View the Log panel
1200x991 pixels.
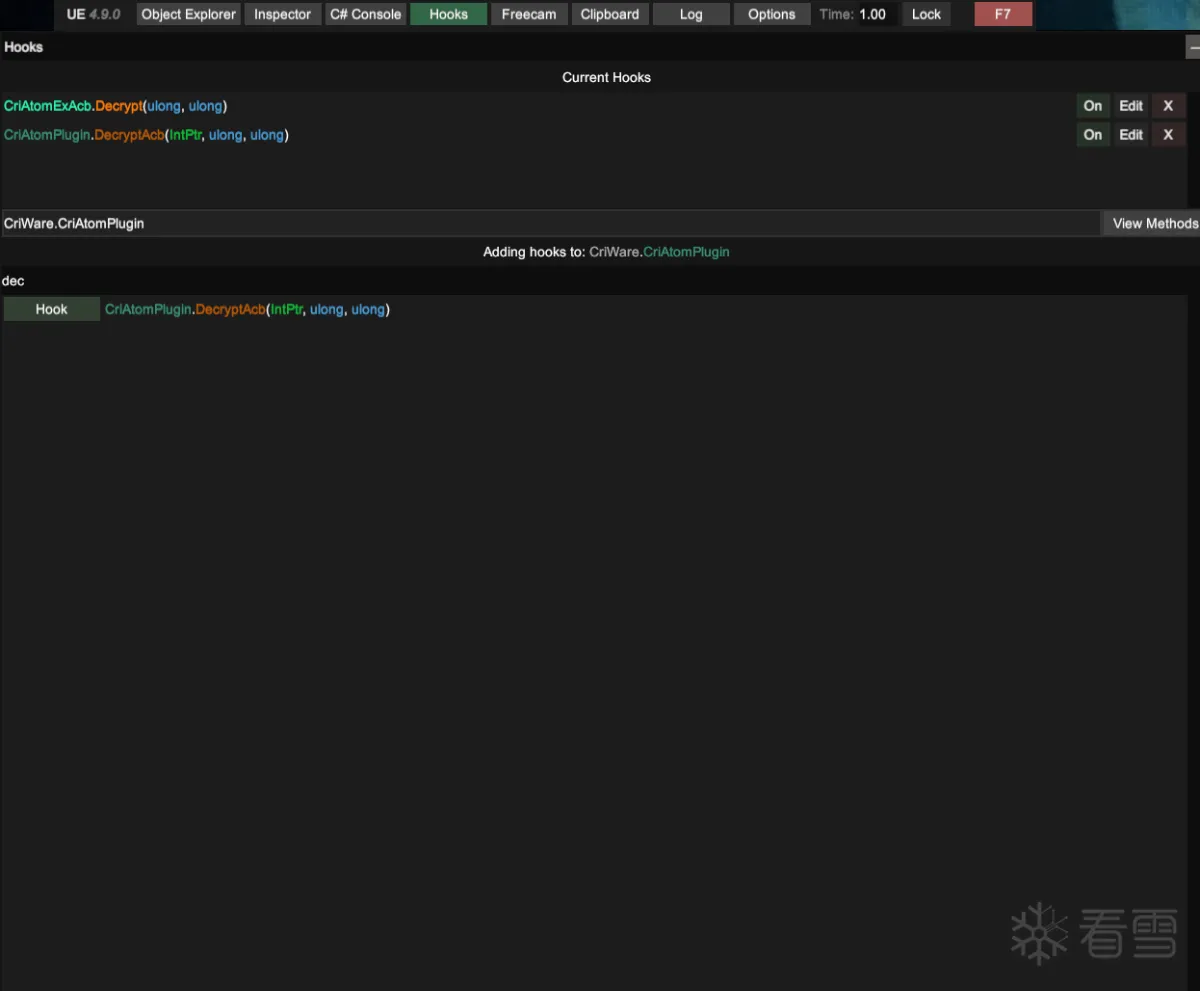tap(690, 14)
